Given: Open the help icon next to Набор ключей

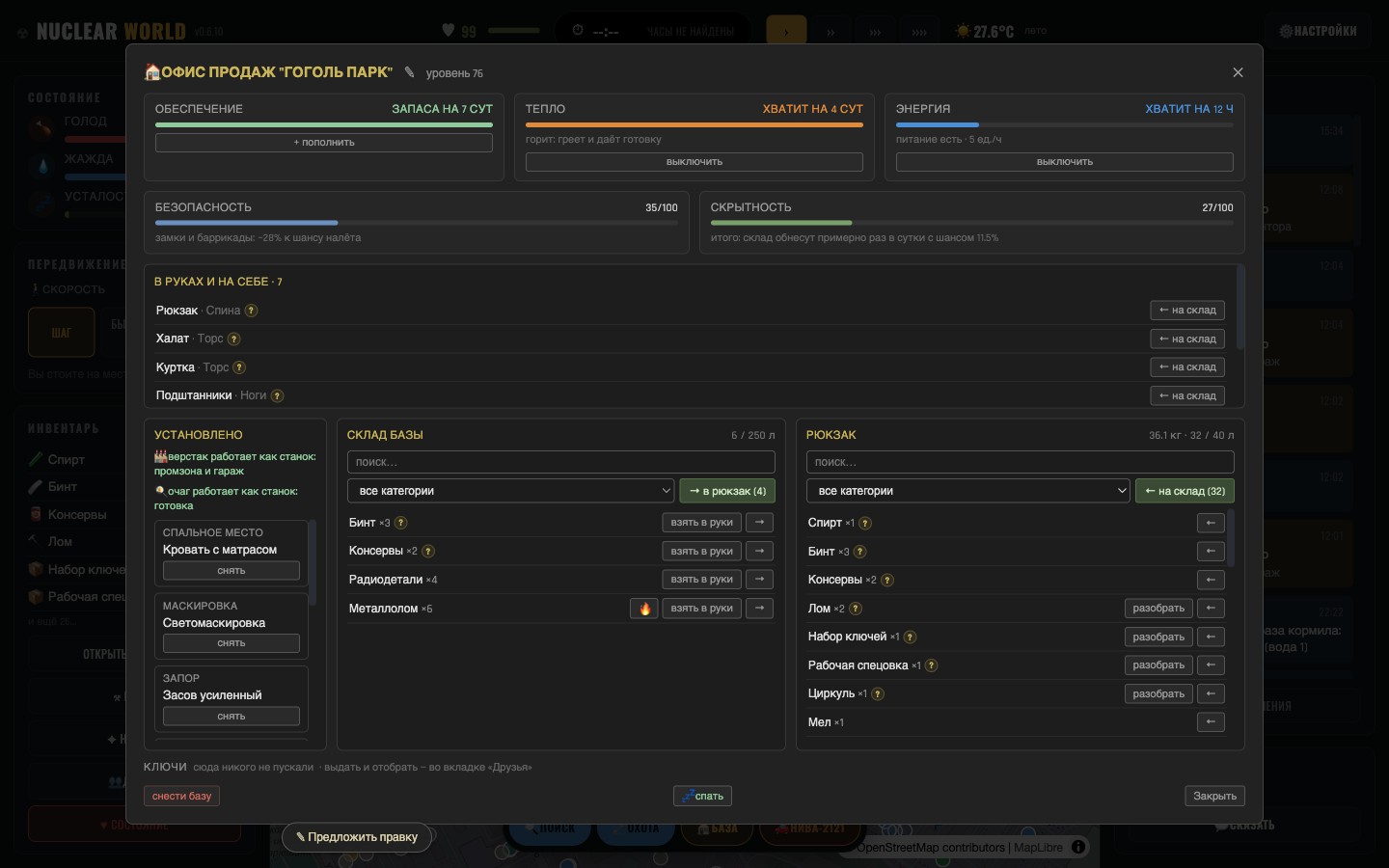Looking at the screenshot, I should pyautogui.click(x=910, y=637).
